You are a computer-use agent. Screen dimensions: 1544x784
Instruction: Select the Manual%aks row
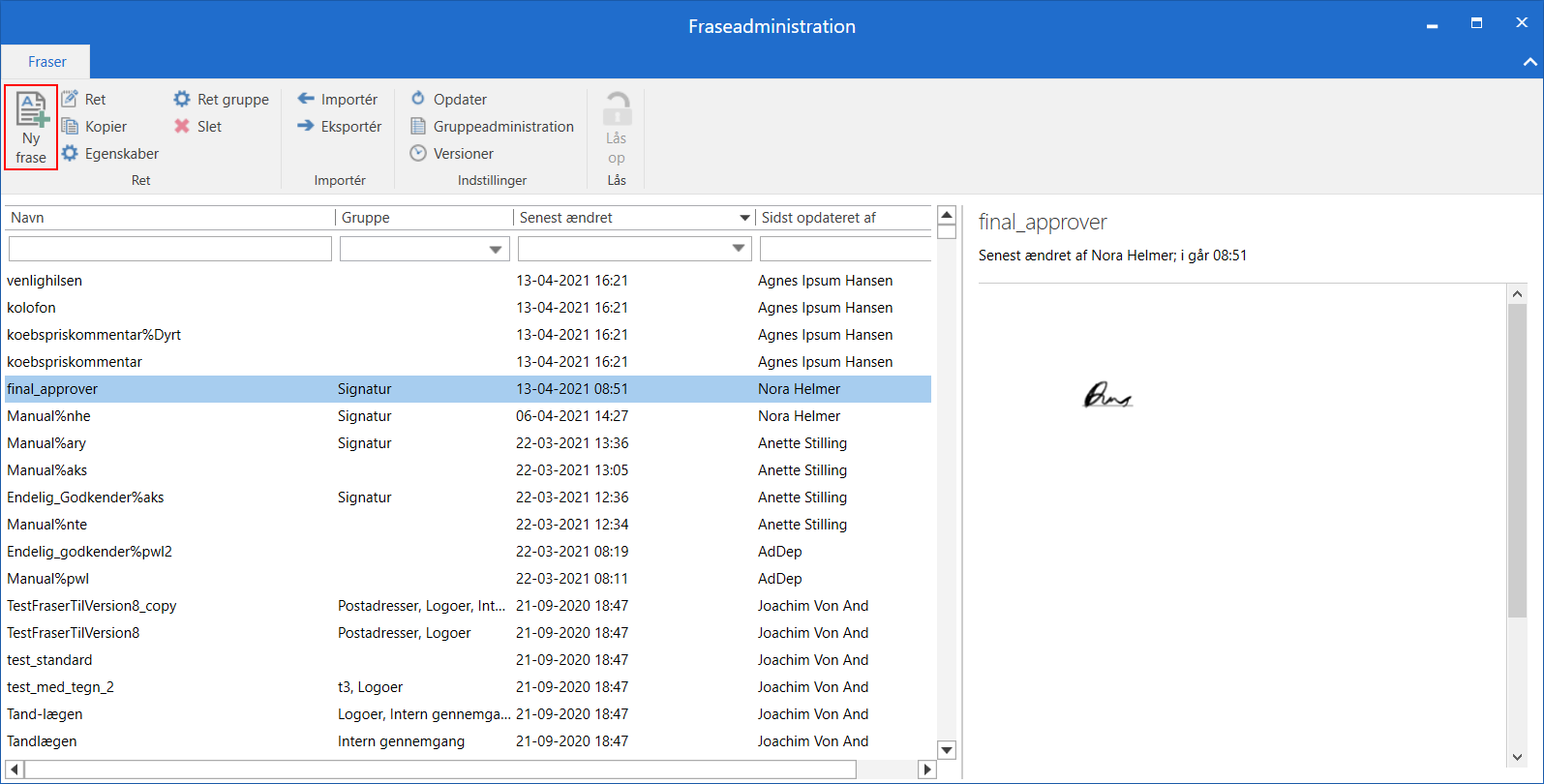[468, 470]
